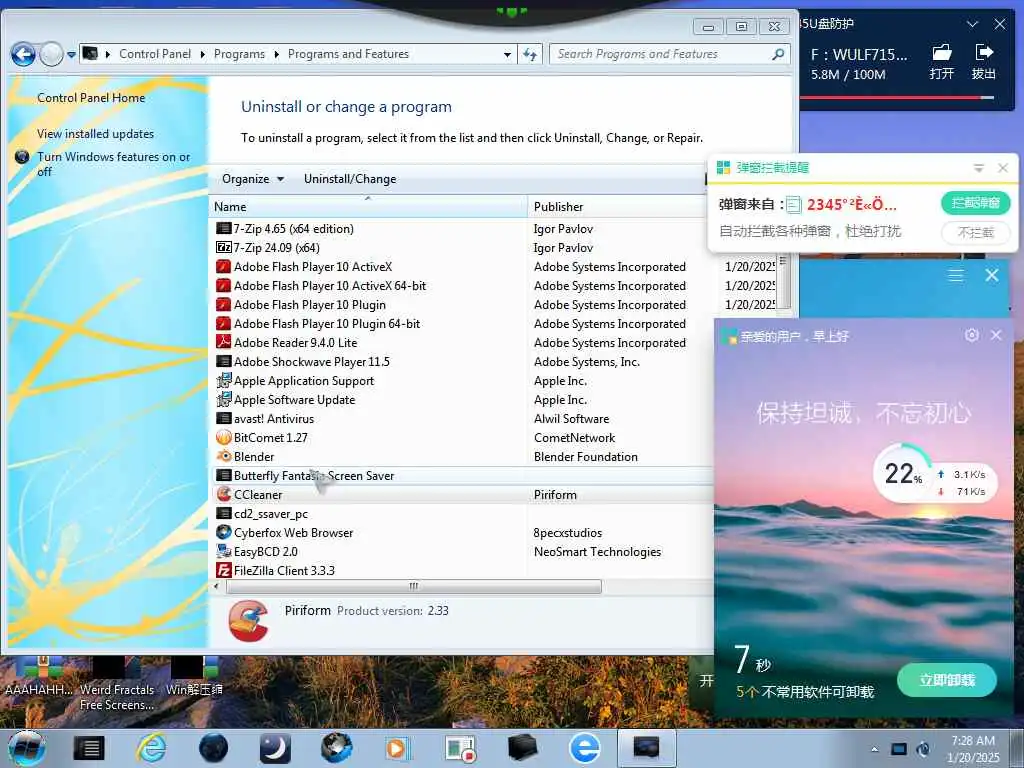Click the horizontal scrollbar thumb

pyautogui.click(x=413, y=586)
